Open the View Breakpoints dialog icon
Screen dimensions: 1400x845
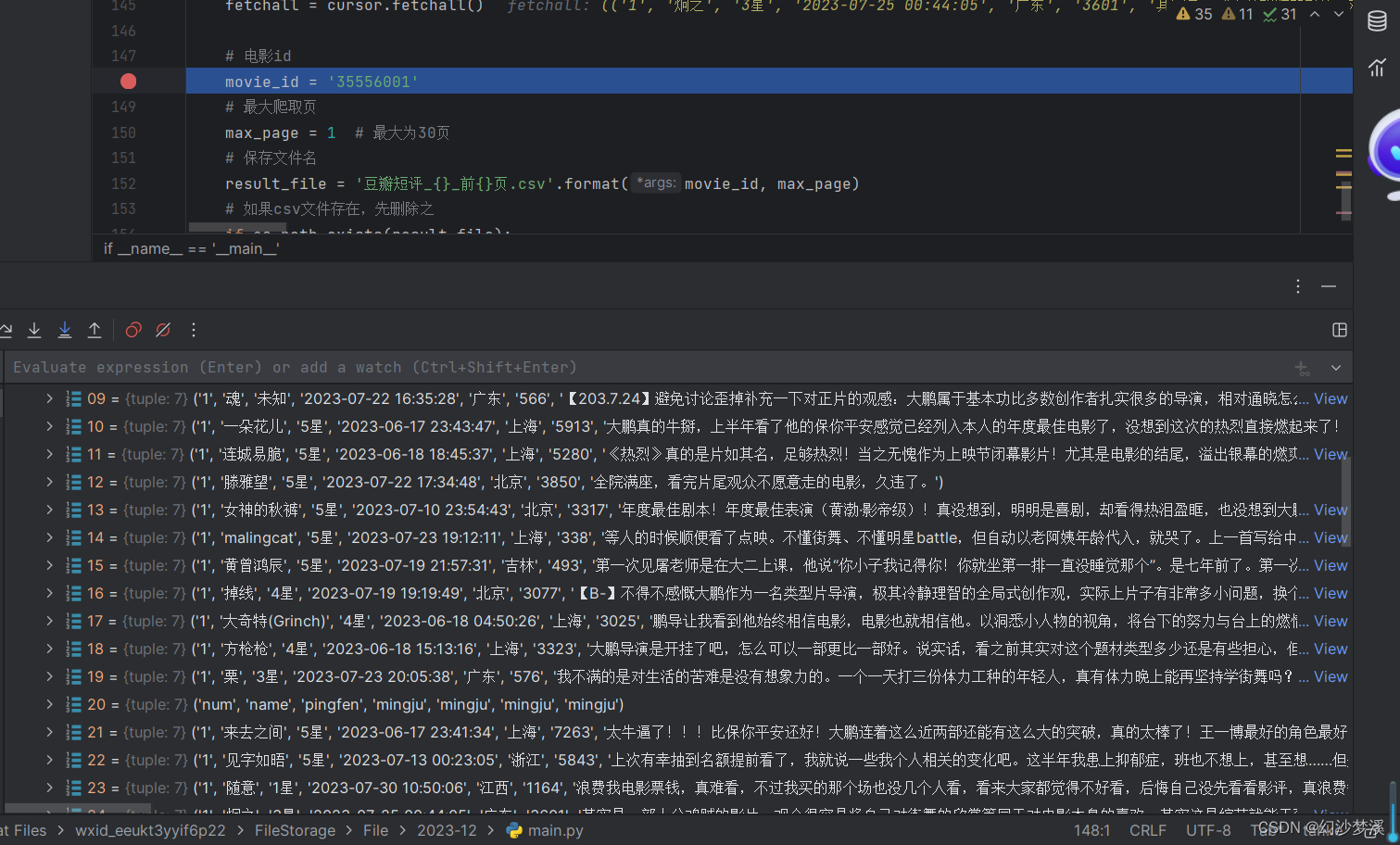point(132,330)
